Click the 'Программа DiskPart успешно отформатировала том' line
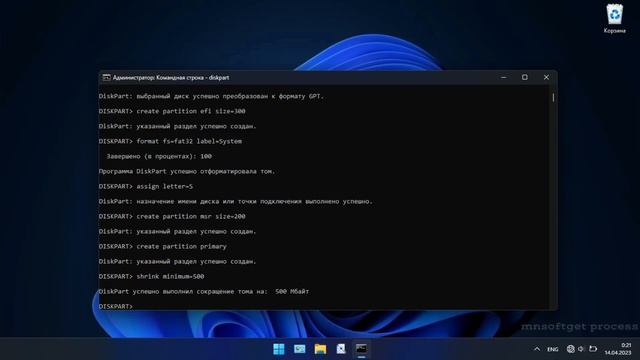This screenshot has height=360, width=640. coord(187,171)
